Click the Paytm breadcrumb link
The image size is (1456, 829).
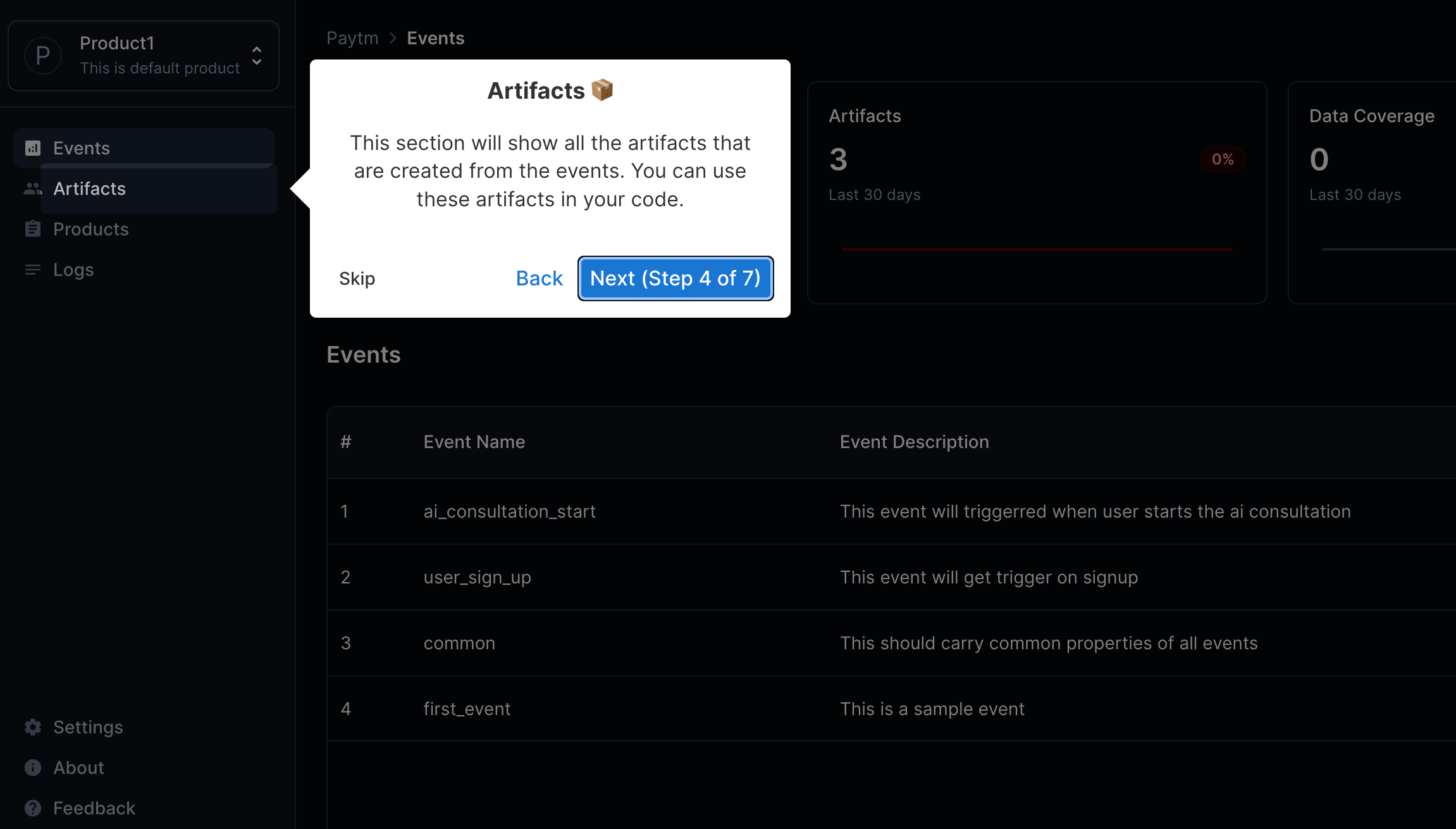(352, 38)
